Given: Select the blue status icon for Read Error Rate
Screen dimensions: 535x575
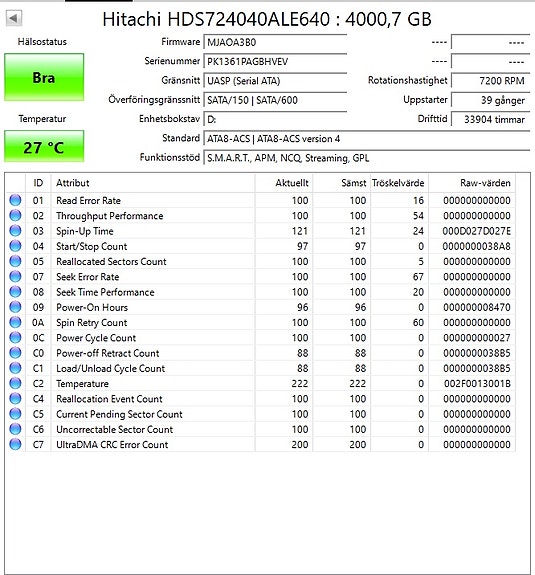Looking at the screenshot, I should coord(15,200).
